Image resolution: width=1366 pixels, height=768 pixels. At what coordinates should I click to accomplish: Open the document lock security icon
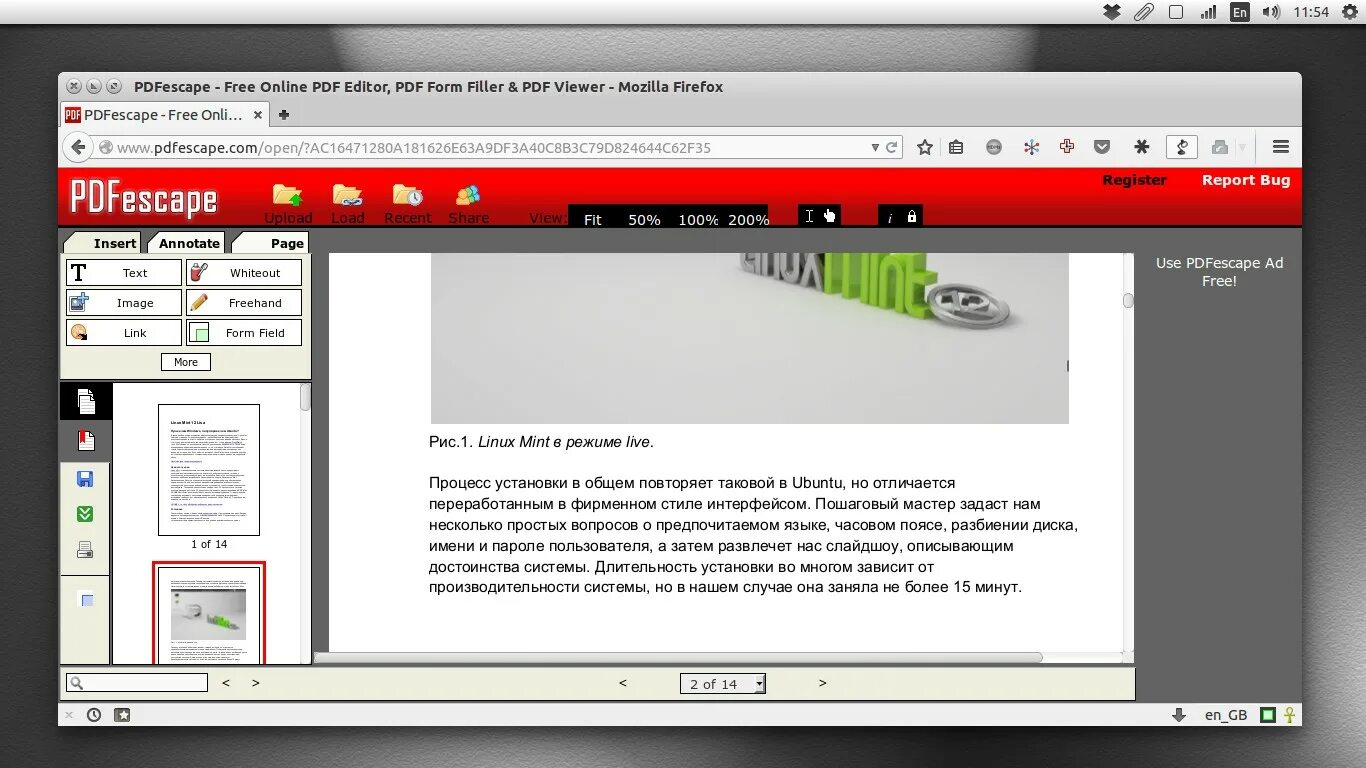pyautogui.click(x=911, y=216)
